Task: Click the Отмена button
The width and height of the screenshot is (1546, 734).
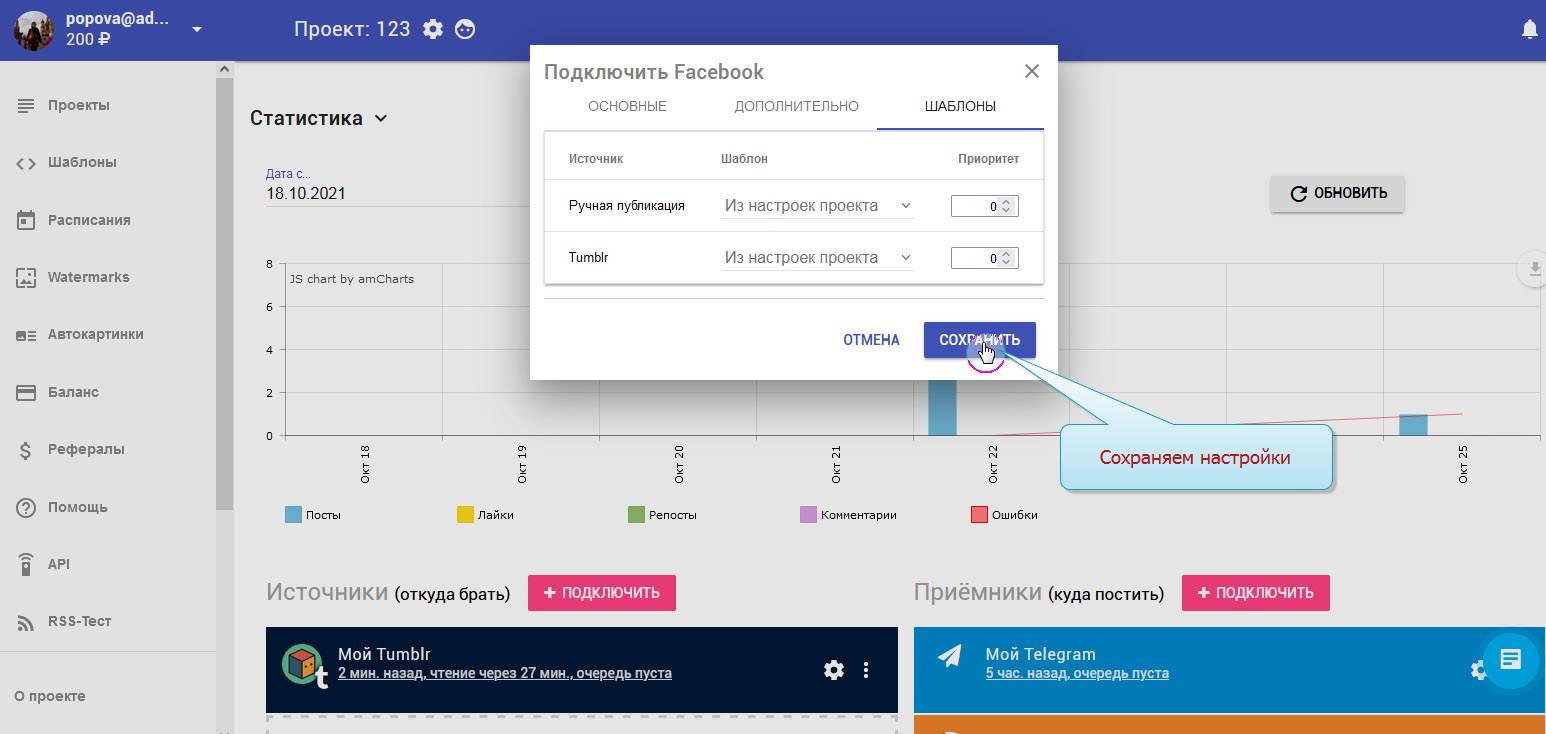Action: 871,340
